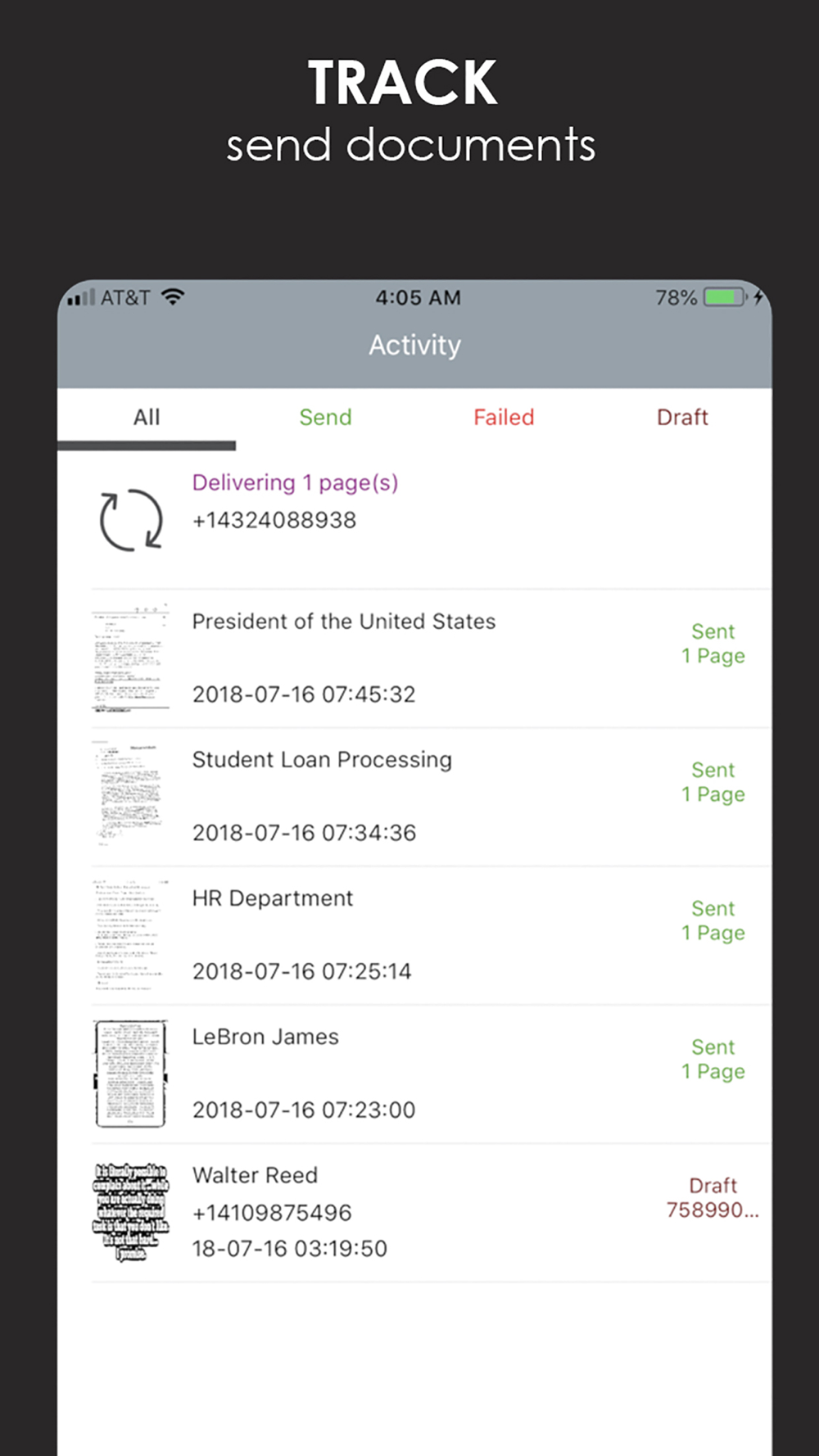This screenshot has height=1456, width=819.
Task: Switch to the Send tab
Action: tap(325, 418)
